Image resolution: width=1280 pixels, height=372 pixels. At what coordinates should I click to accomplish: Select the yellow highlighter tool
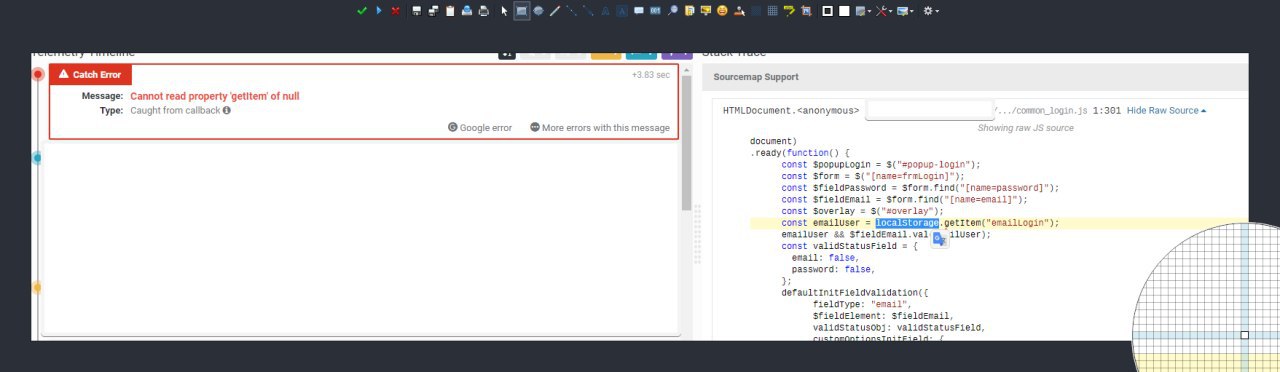789,11
